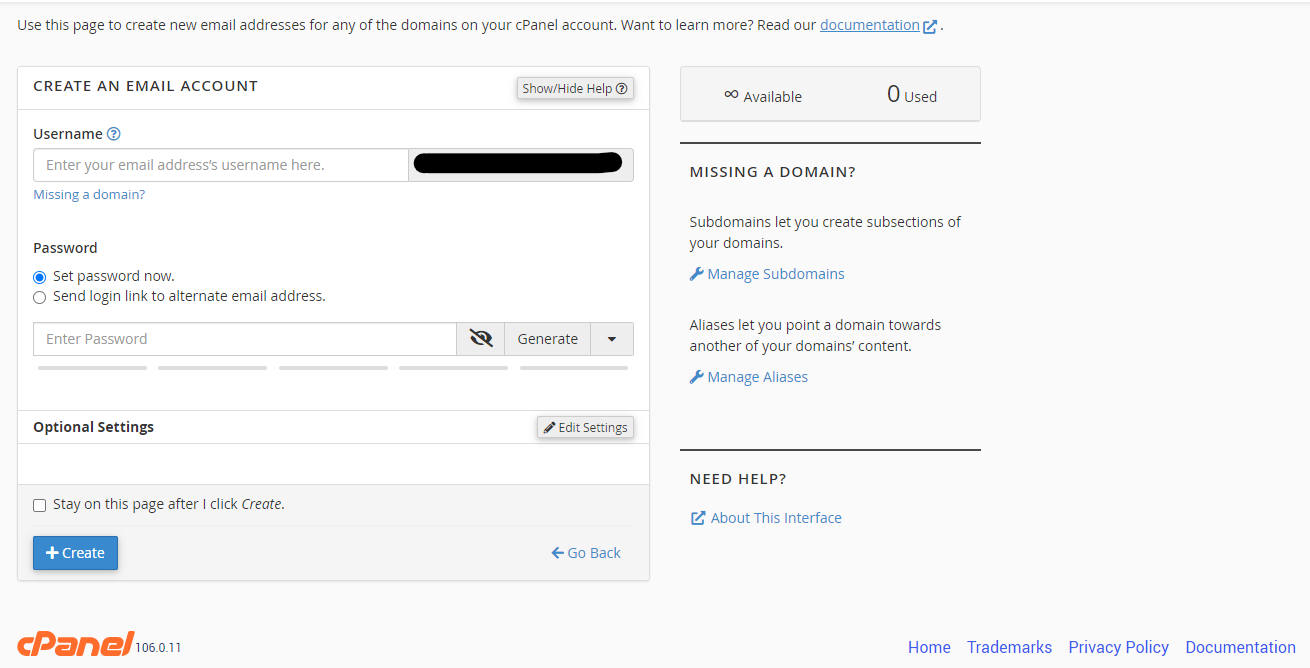Click the infinity Available quota indicator
This screenshot has height=668, width=1310.
click(x=763, y=95)
